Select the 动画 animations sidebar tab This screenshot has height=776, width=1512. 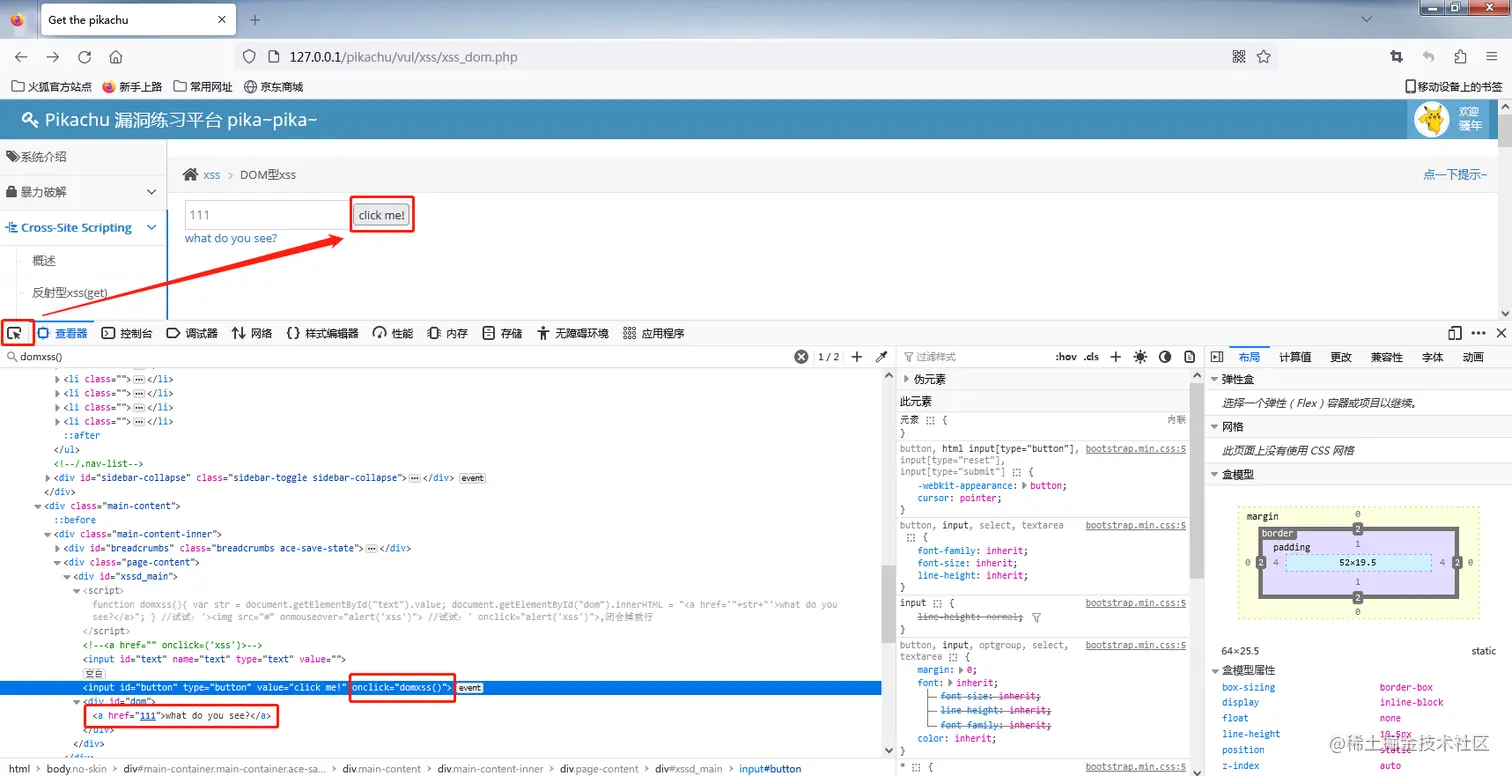[1473, 357]
